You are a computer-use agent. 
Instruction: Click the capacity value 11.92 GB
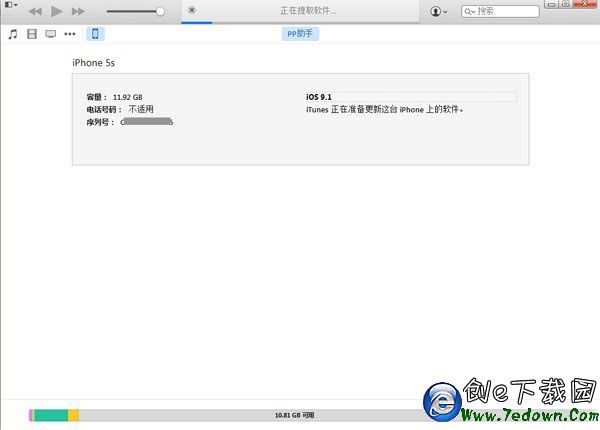coord(128,97)
